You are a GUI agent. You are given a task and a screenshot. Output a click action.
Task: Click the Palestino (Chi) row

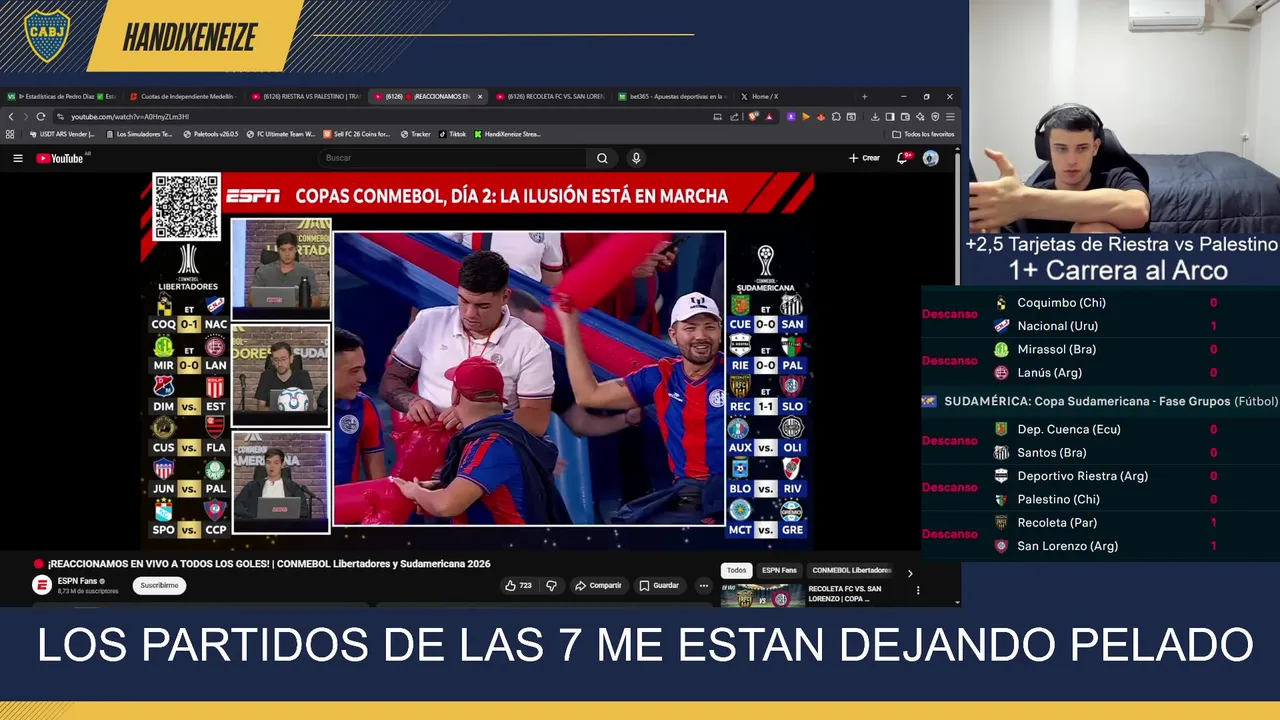[1101, 499]
